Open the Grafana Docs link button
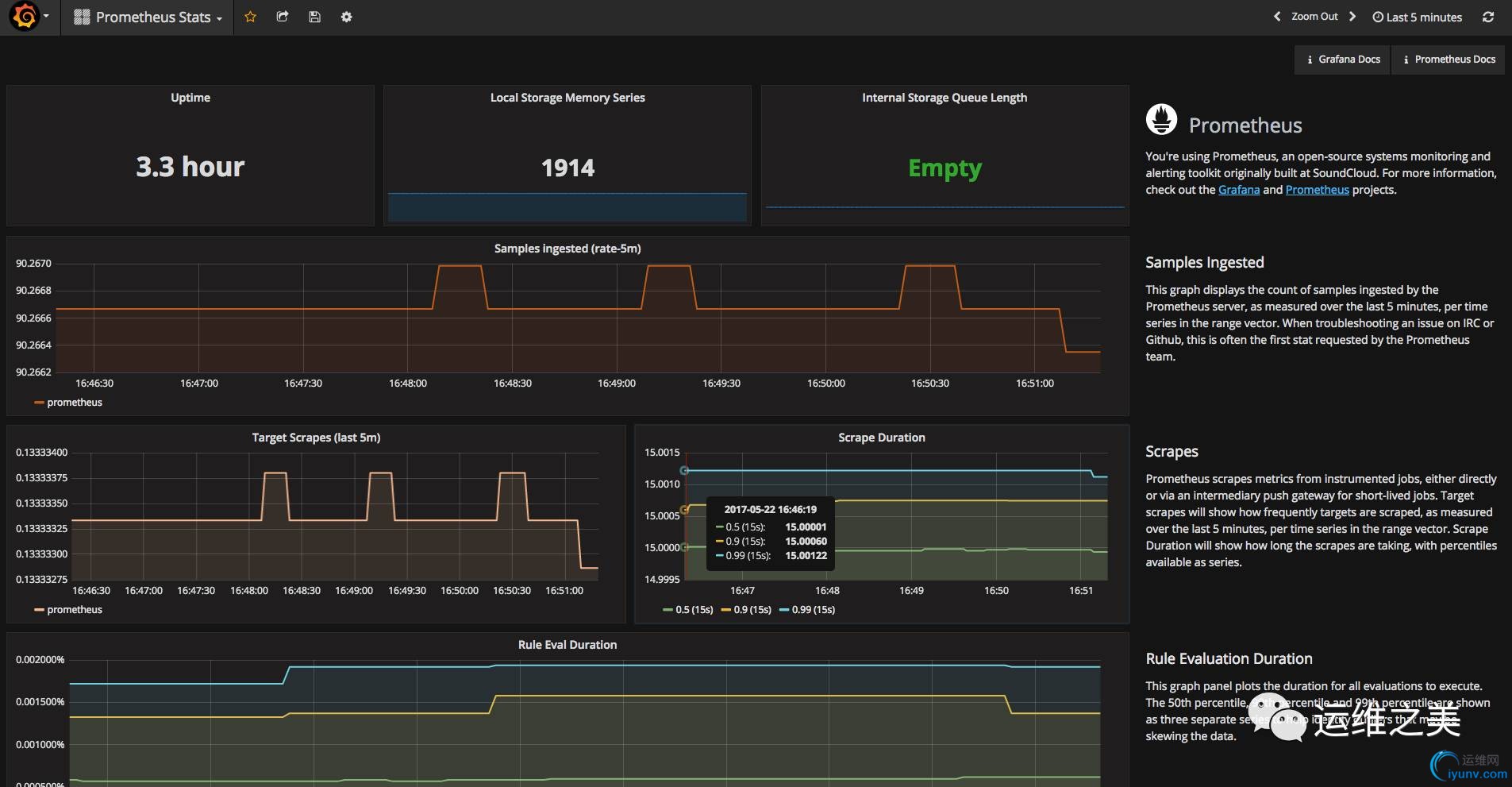The image size is (1512, 787). pyautogui.click(x=1342, y=60)
